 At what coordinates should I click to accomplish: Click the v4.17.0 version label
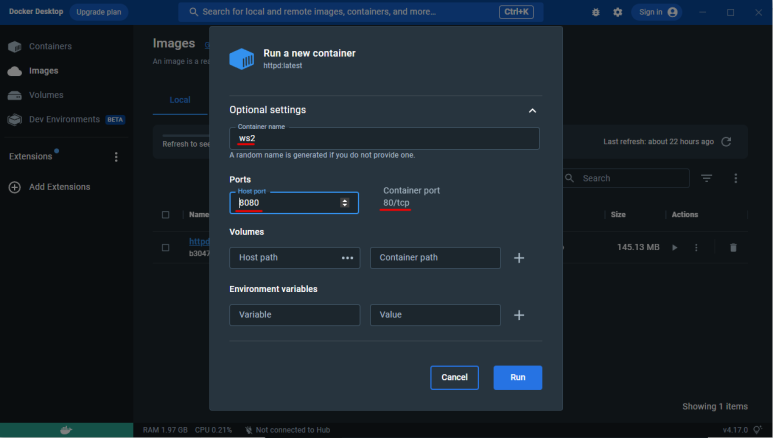(735, 430)
